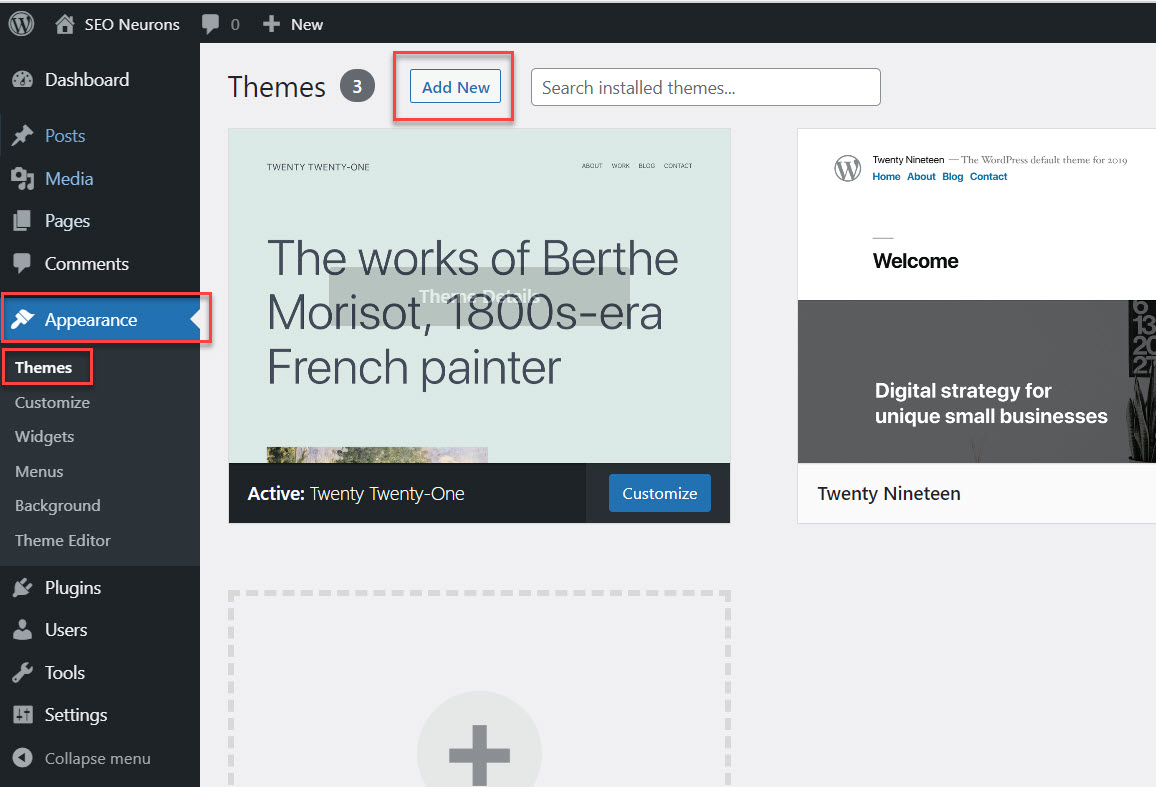Screen dimensions: 1156x787
Task: Click the Collapse menu arrow icon
Action: click(x=23, y=757)
